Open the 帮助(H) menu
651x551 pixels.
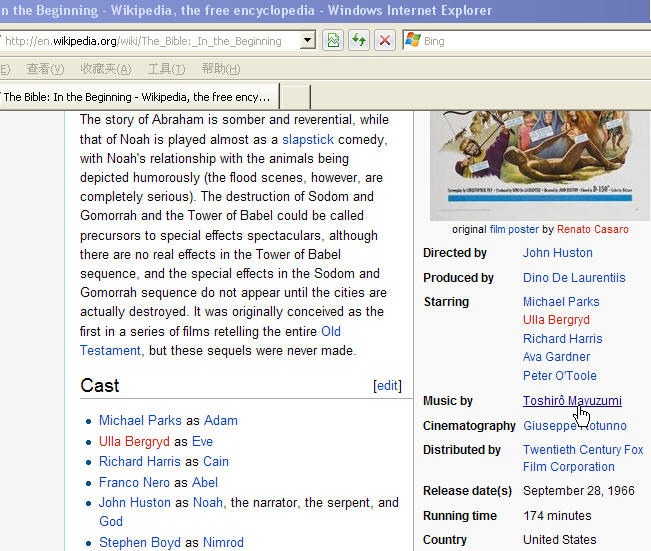pyautogui.click(x=221, y=69)
